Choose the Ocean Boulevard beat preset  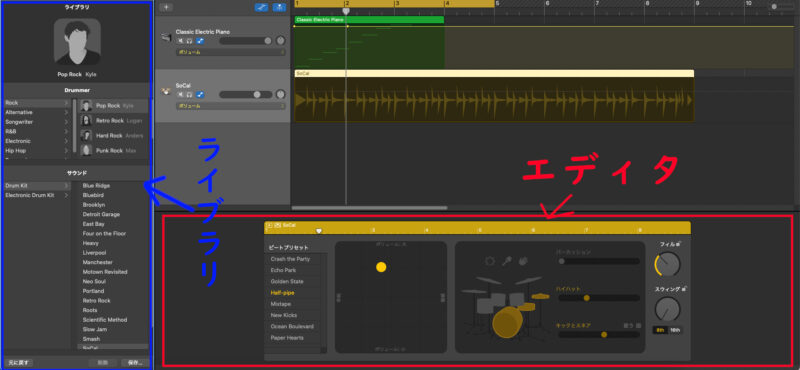(x=293, y=327)
